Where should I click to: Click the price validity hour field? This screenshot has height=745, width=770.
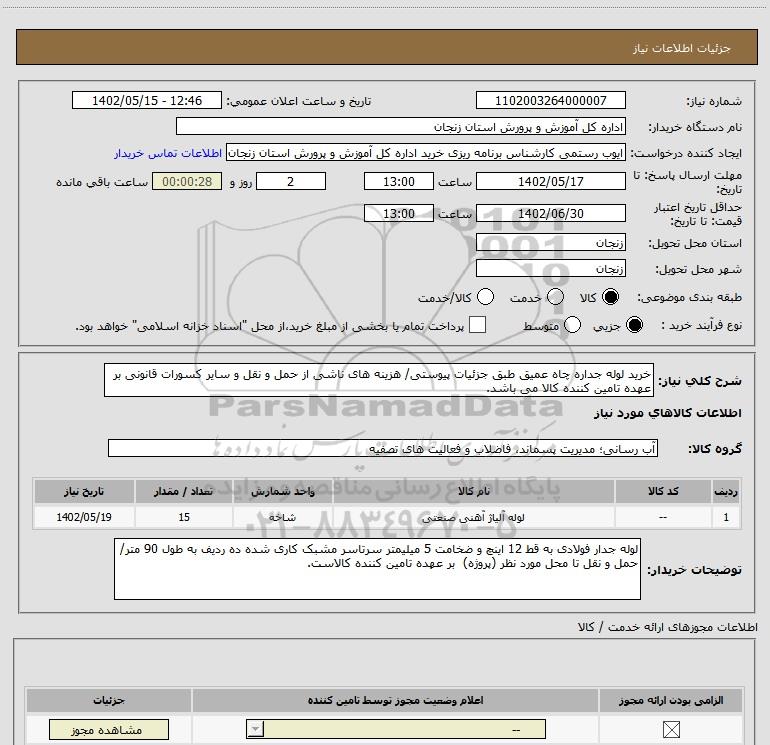coord(399,214)
